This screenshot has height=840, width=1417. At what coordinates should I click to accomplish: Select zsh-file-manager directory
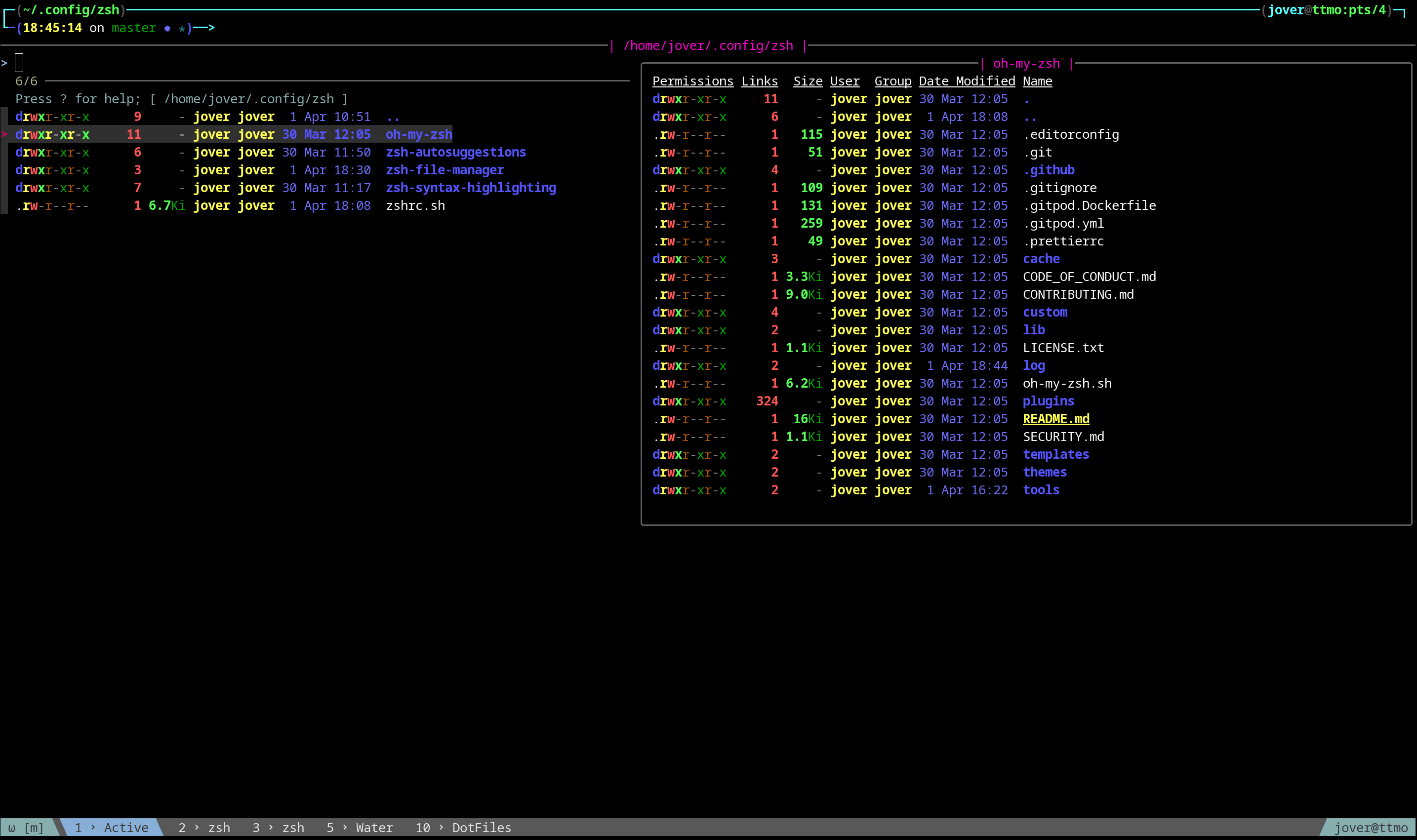point(445,170)
